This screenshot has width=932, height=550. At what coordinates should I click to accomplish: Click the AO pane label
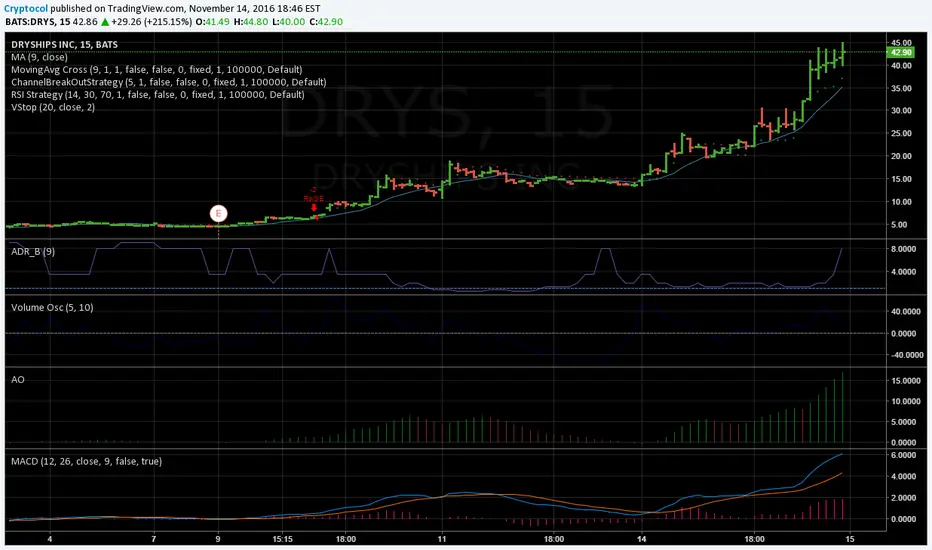coord(18,379)
